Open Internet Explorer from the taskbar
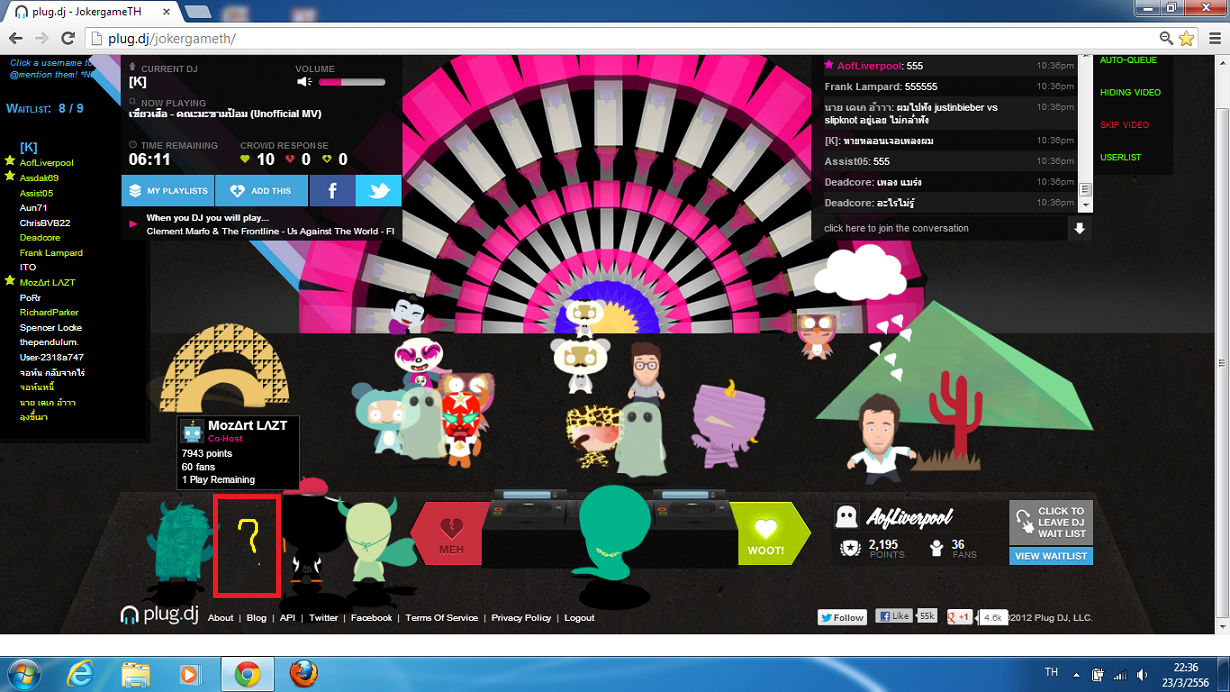Image resolution: width=1230 pixels, height=692 pixels. pyautogui.click(x=80, y=674)
